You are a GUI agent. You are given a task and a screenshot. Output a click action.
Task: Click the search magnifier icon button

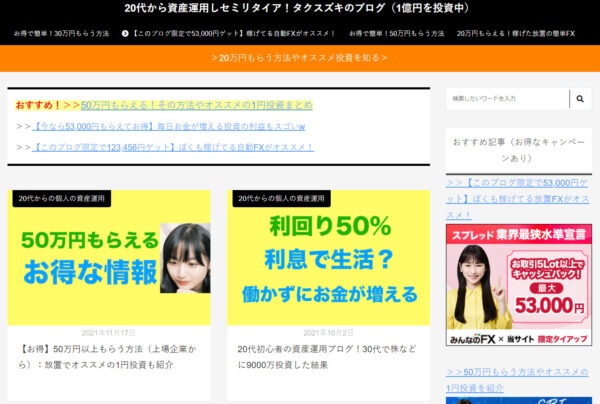coord(580,99)
